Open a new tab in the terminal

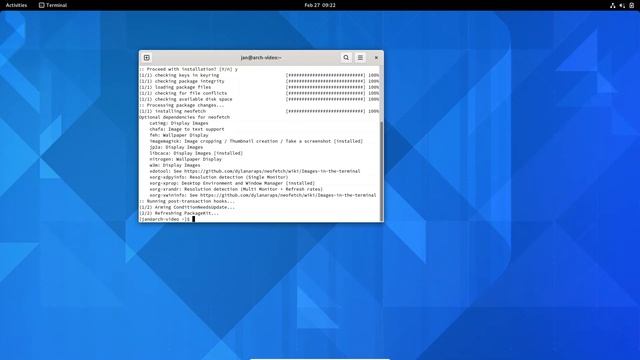147,58
